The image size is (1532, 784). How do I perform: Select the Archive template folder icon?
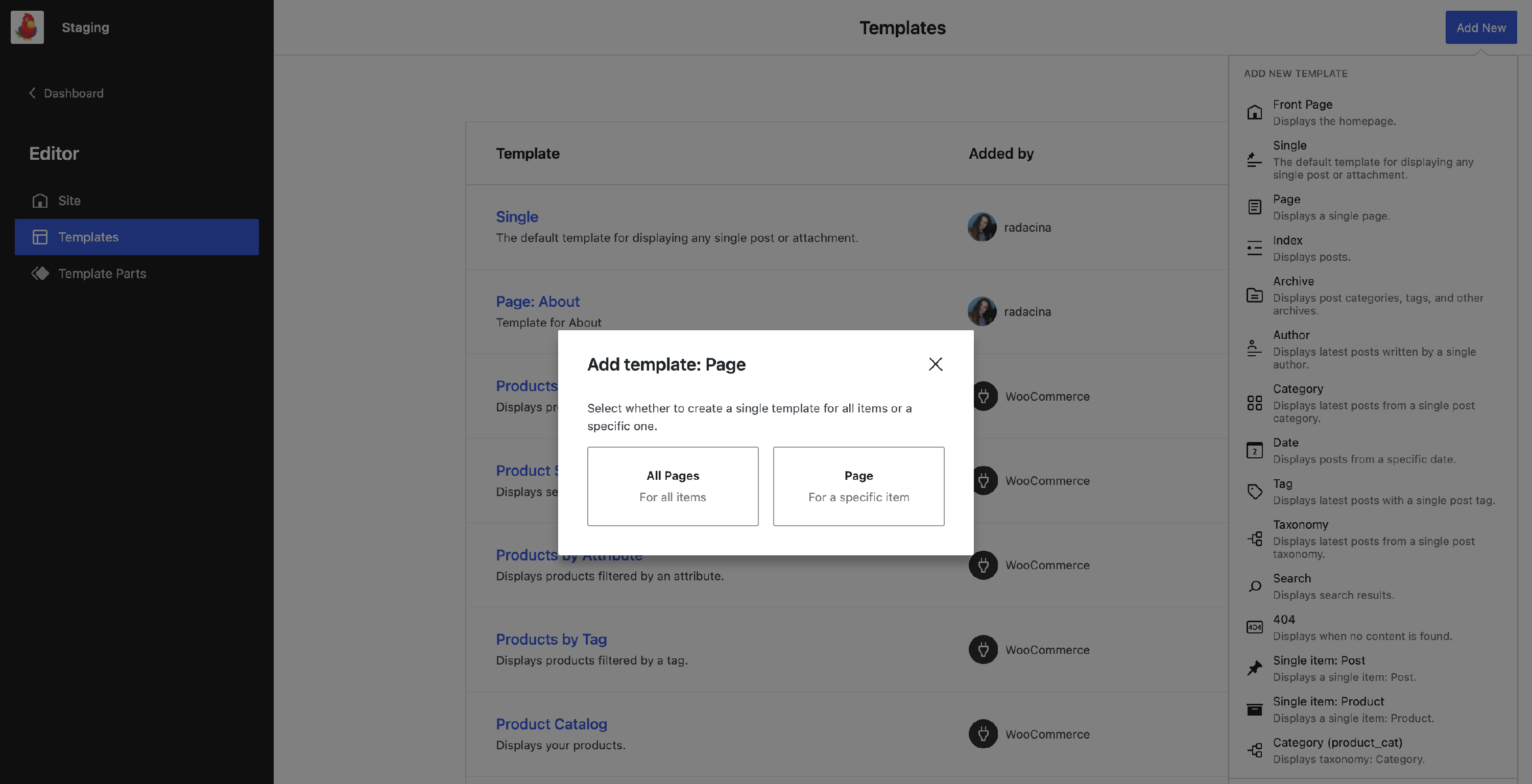pos(1254,296)
